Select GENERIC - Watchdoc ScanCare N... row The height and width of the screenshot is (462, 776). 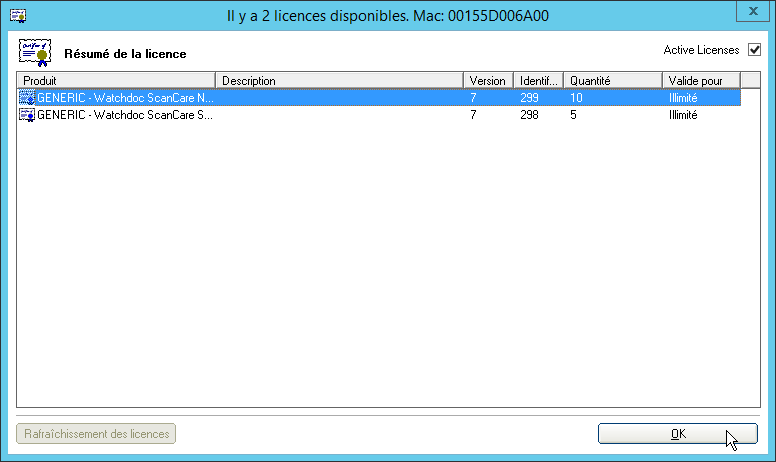click(x=379, y=97)
